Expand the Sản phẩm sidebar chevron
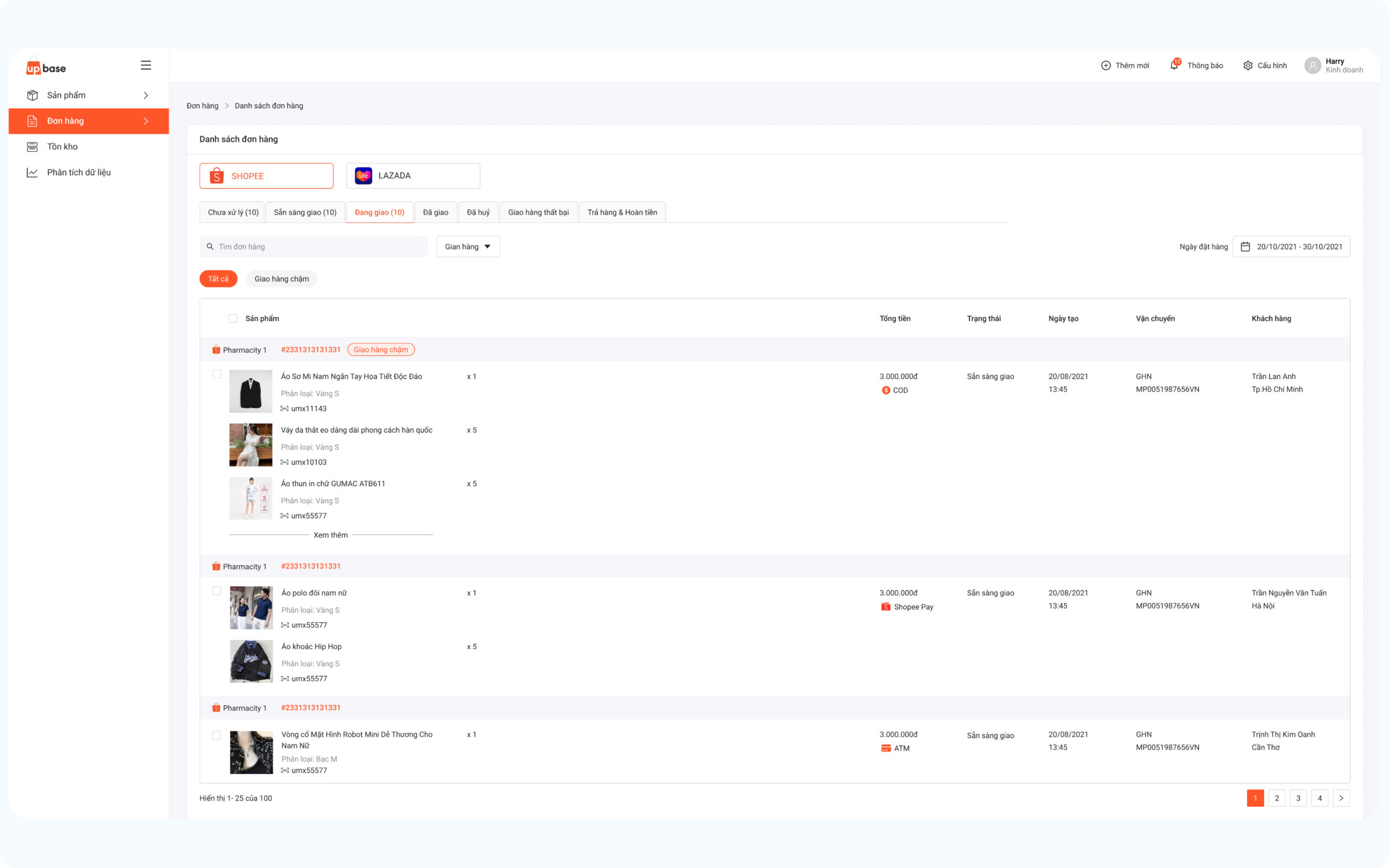The image size is (1389, 868). point(146,95)
